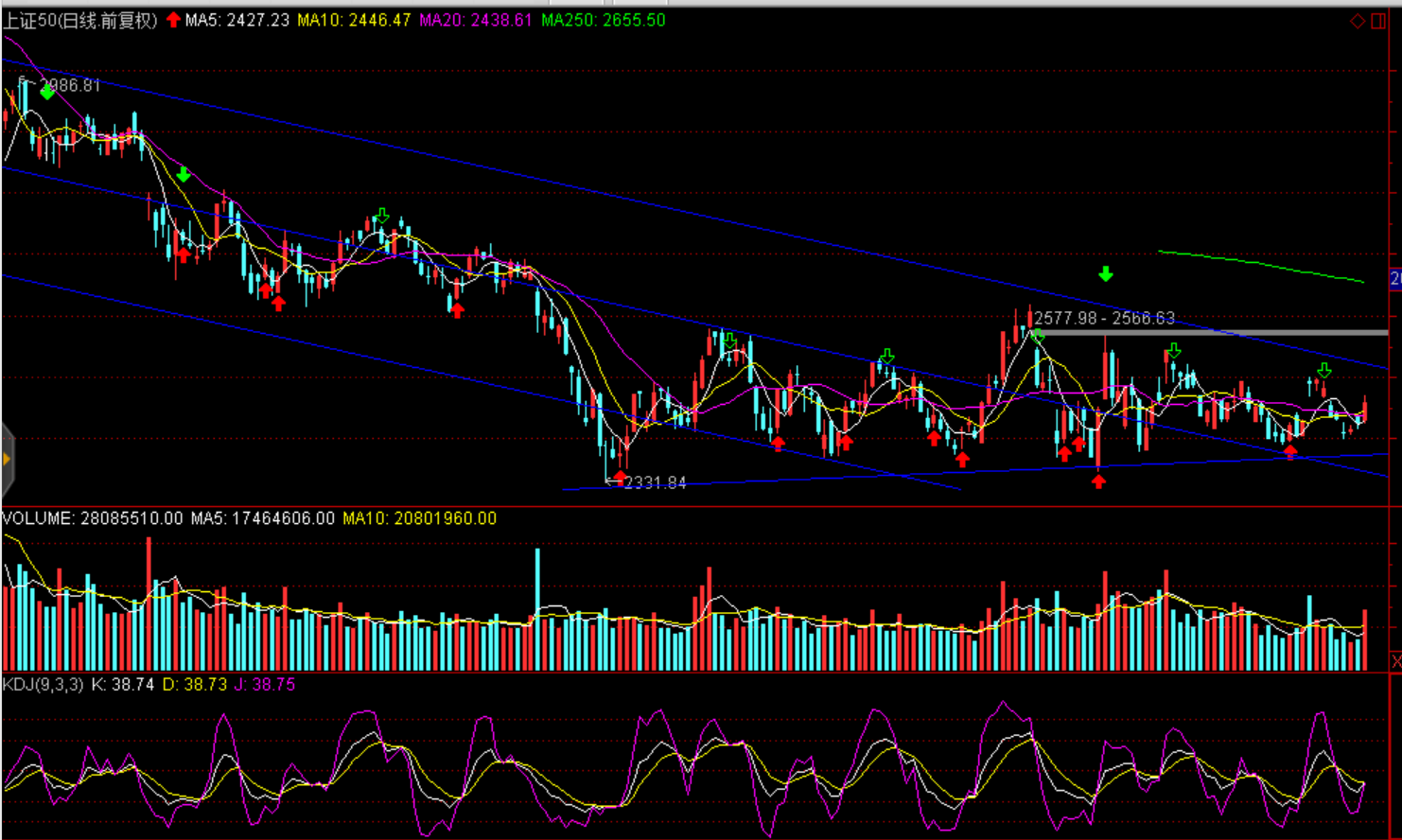Click the rightmost hollow green sell arrow
Viewport: 1402px width, 840px height.
pos(1323,371)
